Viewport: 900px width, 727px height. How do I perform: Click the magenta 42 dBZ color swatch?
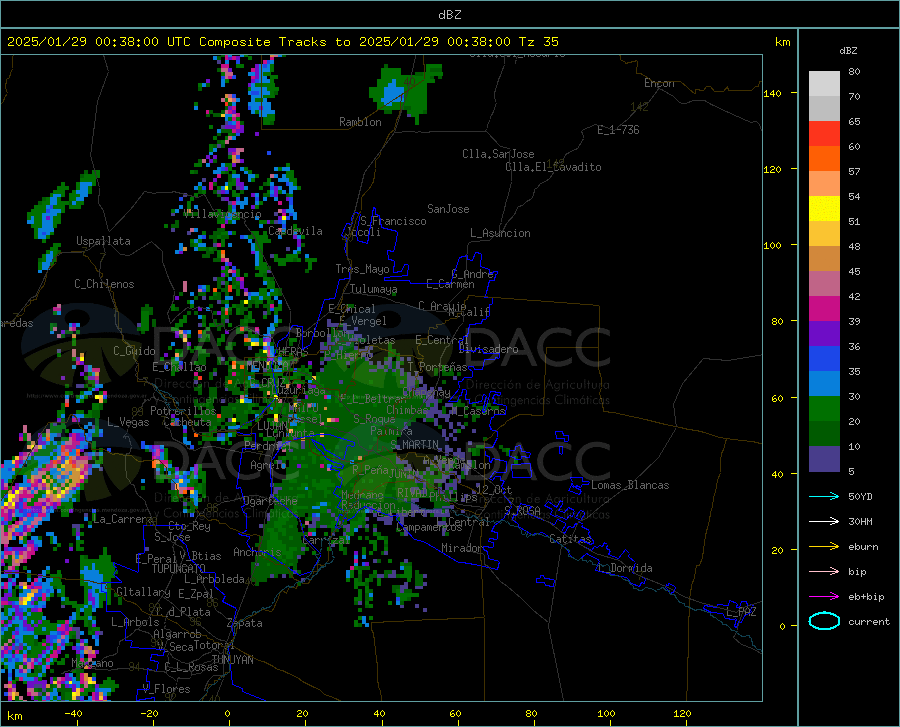tap(824, 309)
